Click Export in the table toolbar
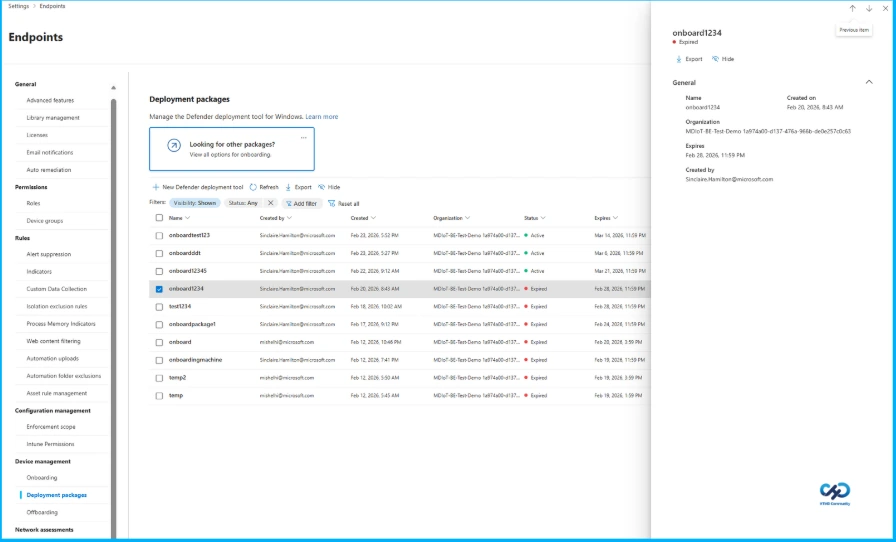896x542 pixels. (x=298, y=187)
